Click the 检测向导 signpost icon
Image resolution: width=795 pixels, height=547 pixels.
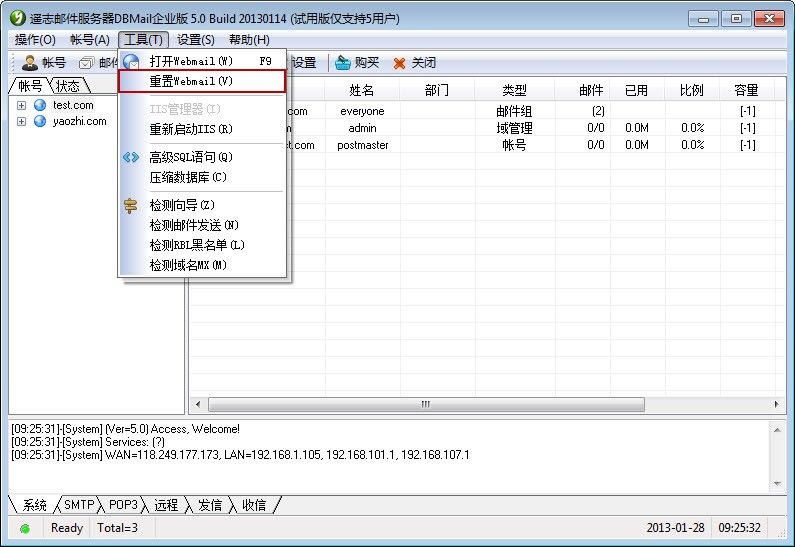click(131, 205)
